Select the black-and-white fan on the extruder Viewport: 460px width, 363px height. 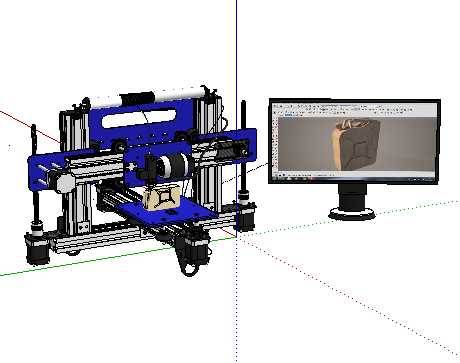174,166
